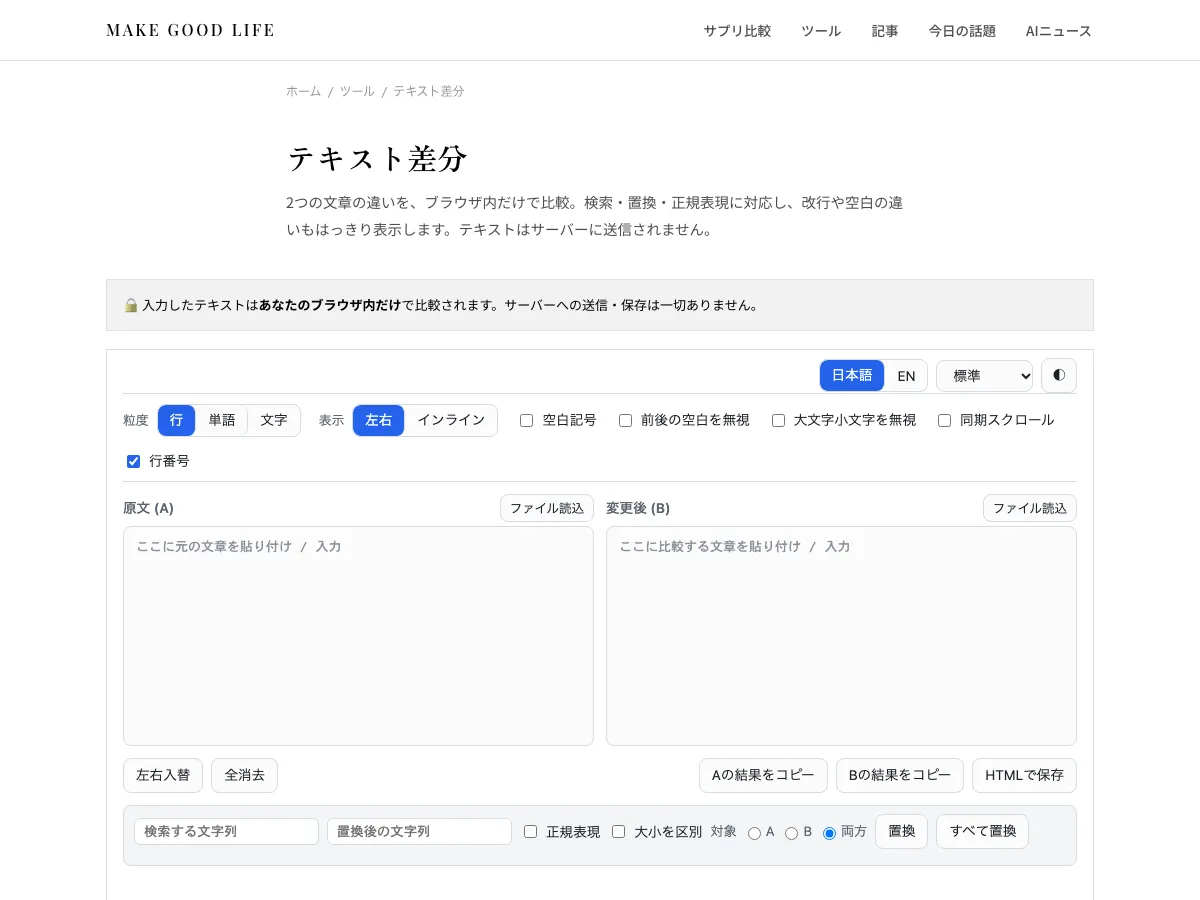This screenshot has height=900, width=1200.
Task: Open the MAKE GOOD LIFE home logo
Action: 190,30
